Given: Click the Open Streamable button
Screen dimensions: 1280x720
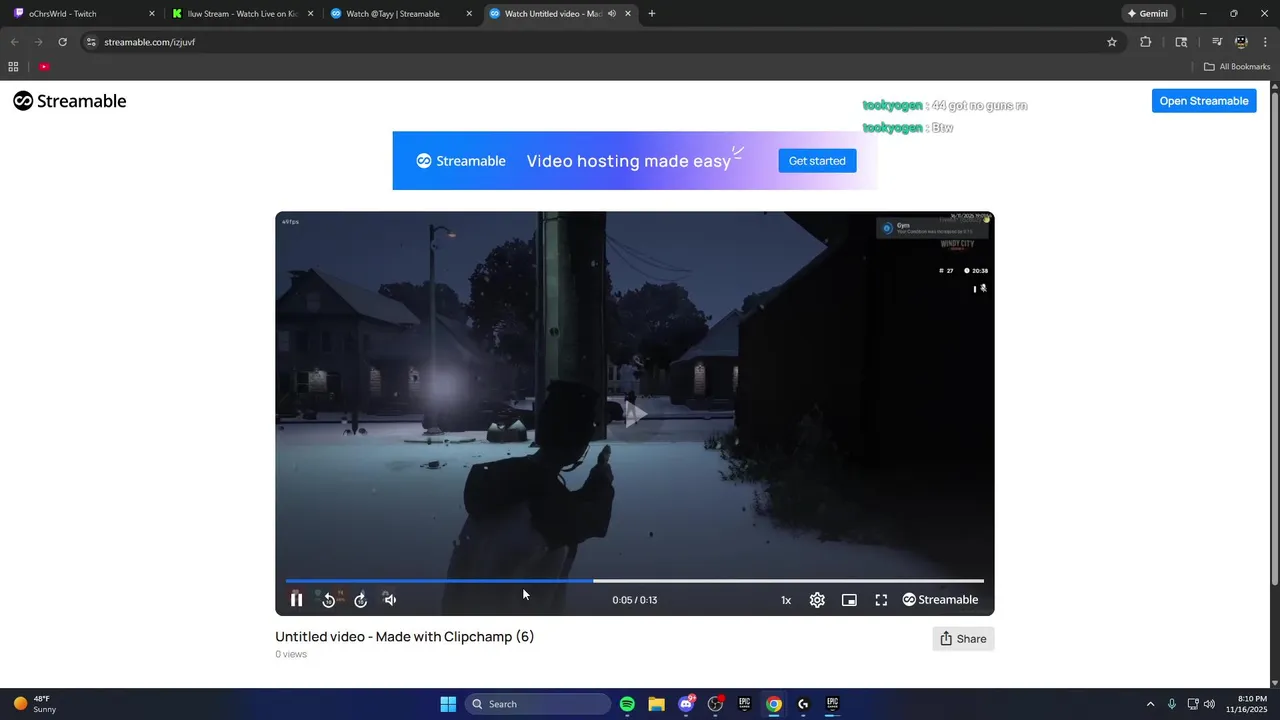Looking at the screenshot, I should pos(1204,101).
